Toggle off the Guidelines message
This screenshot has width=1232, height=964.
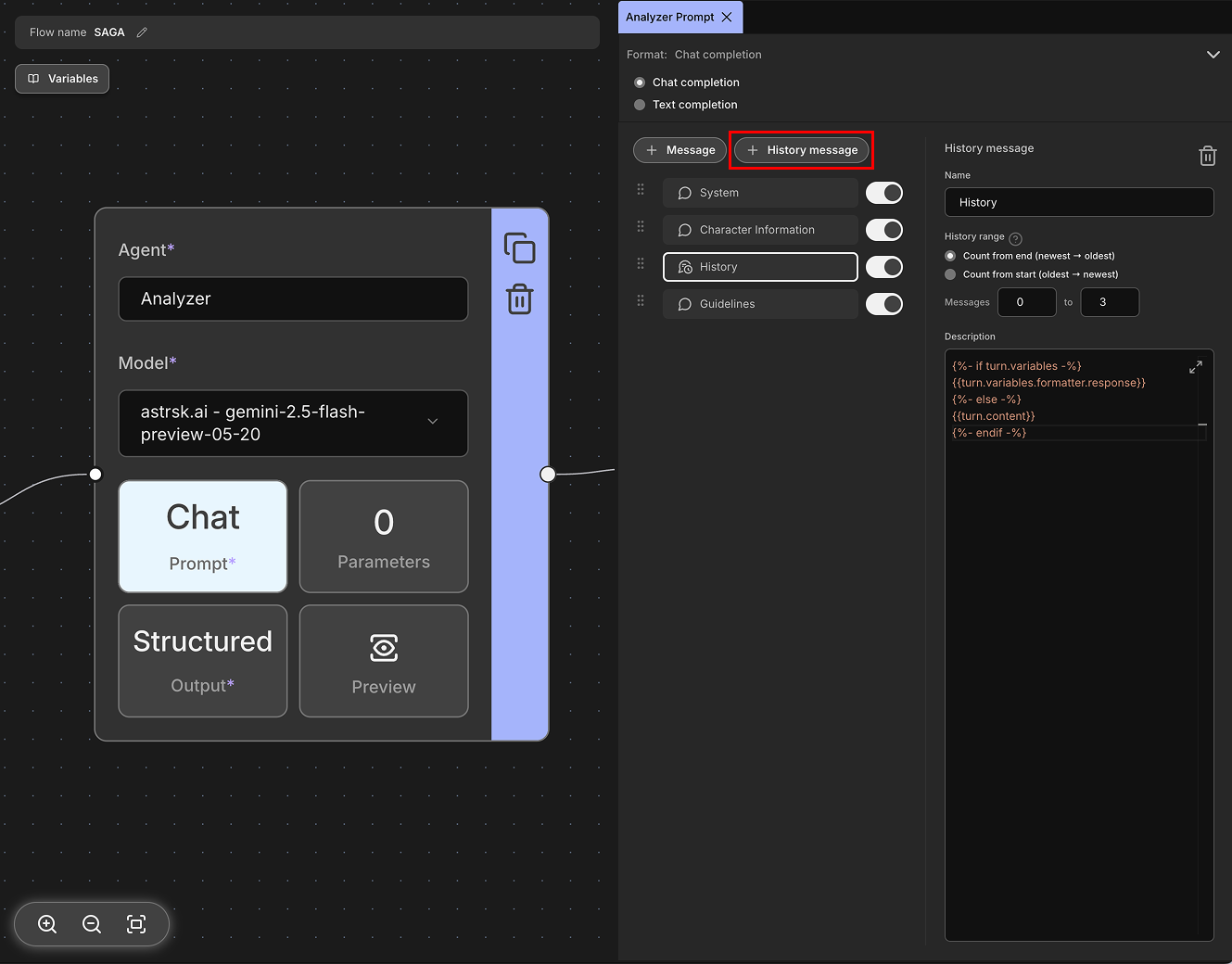[x=884, y=304]
